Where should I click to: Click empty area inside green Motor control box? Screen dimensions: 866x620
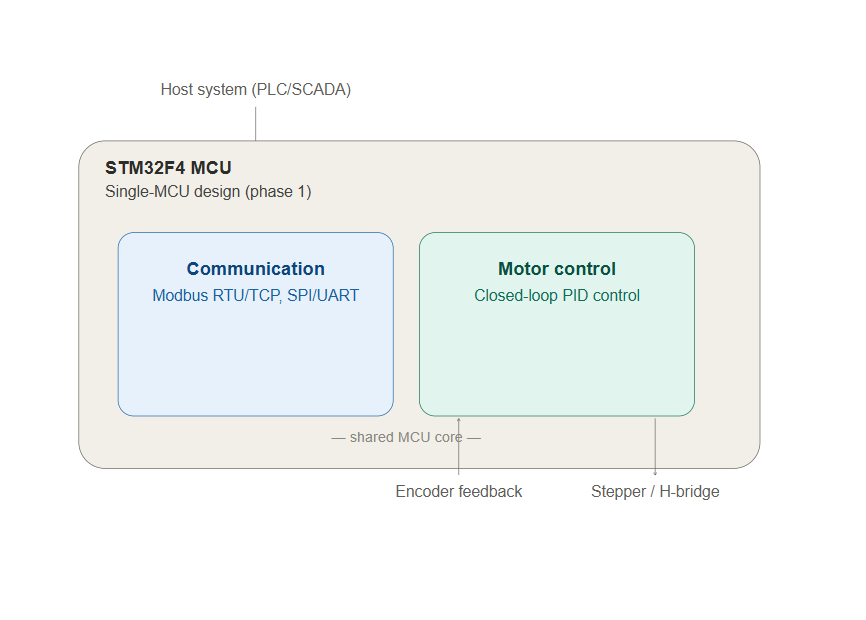coord(557,359)
